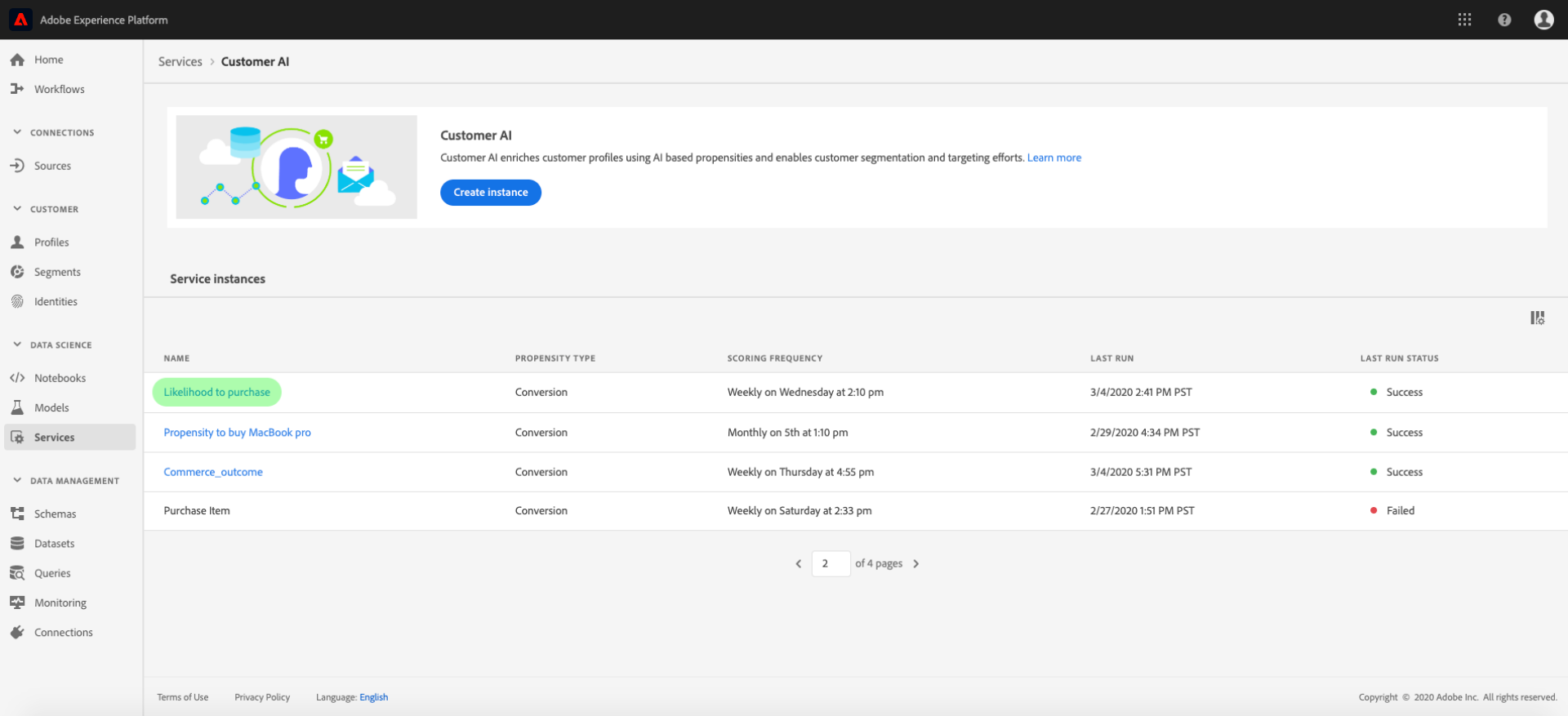The image size is (1568, 716).
Task: Collapse the Connections section
Action: click(17, 132)
